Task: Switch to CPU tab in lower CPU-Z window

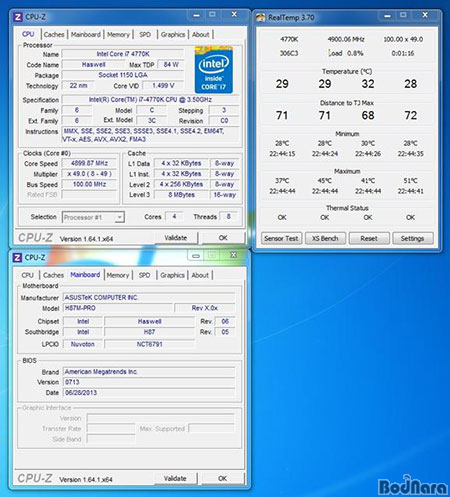Action: point(27,275)
